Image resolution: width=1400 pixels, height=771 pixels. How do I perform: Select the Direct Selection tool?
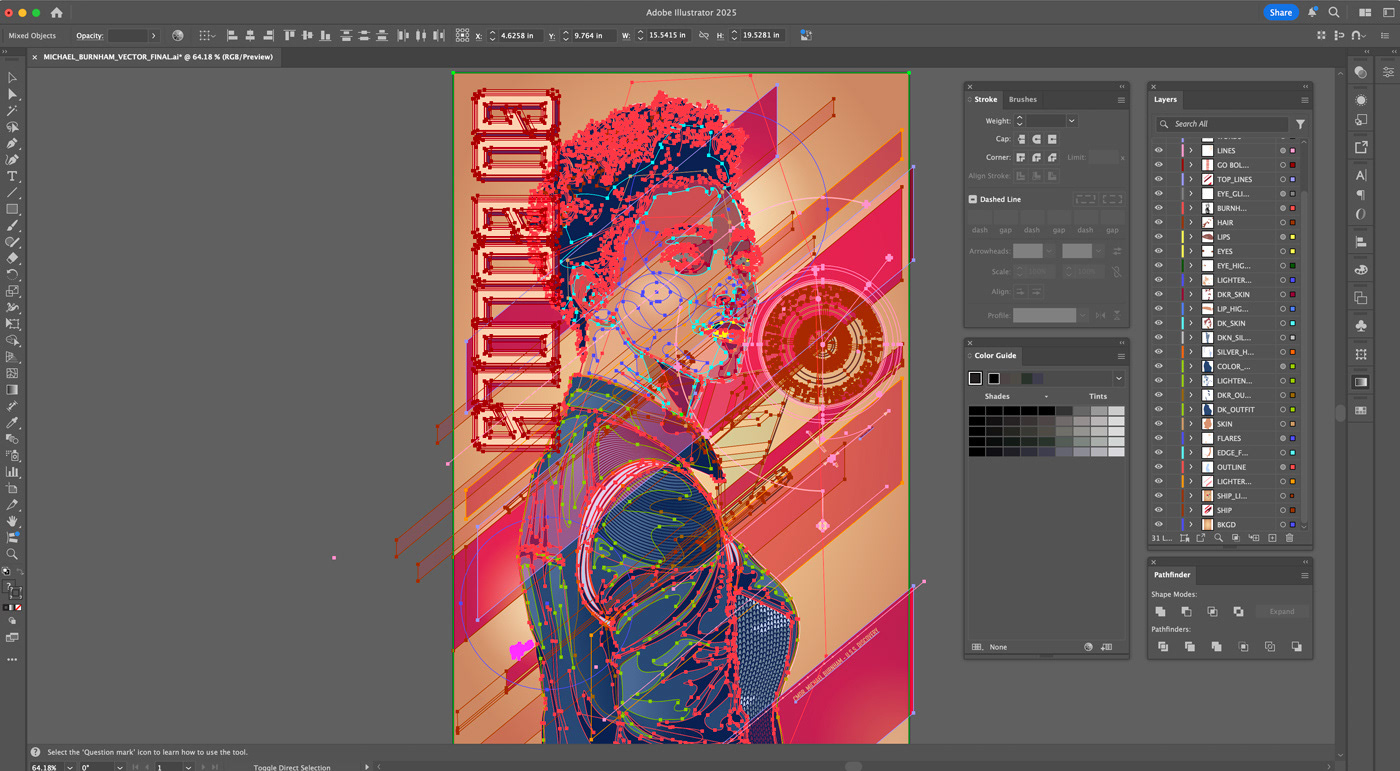click(x=12, y=94)
